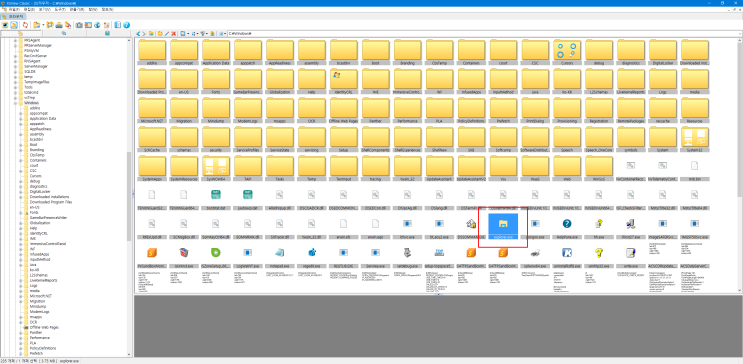Screen dimensions: 743x364
Task: Open the dropdown arrow beside open folder icon
Action: (43, 25)
